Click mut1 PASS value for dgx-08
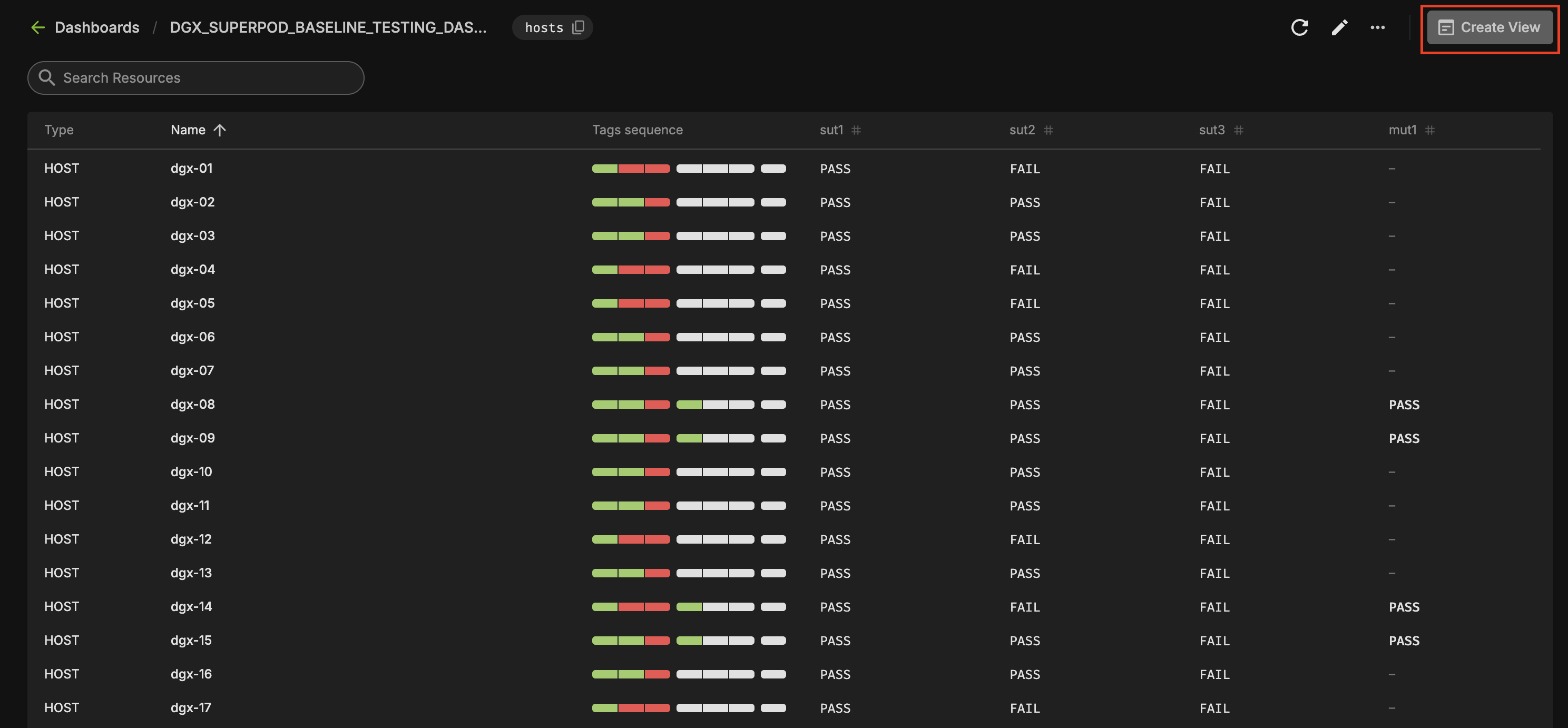The height and width of the screenshot is (728, 1568). [1404, 405]
